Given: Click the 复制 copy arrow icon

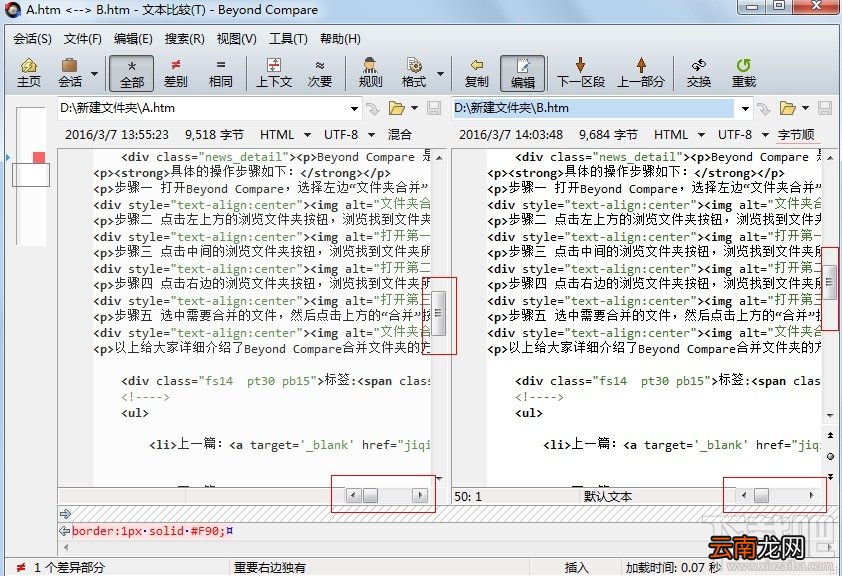Looking at the screenshot, I should coord(476,73).
